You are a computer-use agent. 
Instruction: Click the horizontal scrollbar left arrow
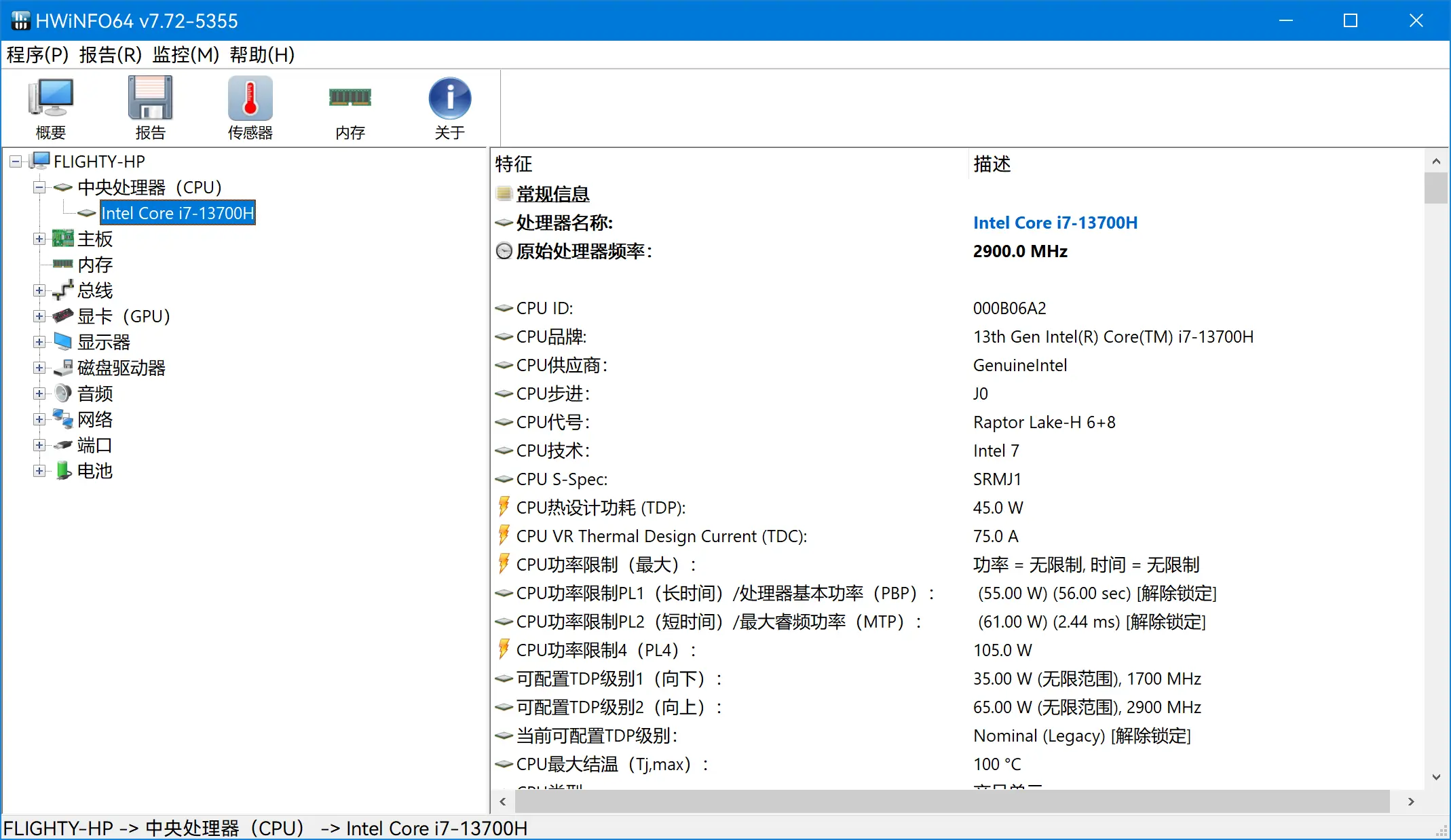[503, 801]
